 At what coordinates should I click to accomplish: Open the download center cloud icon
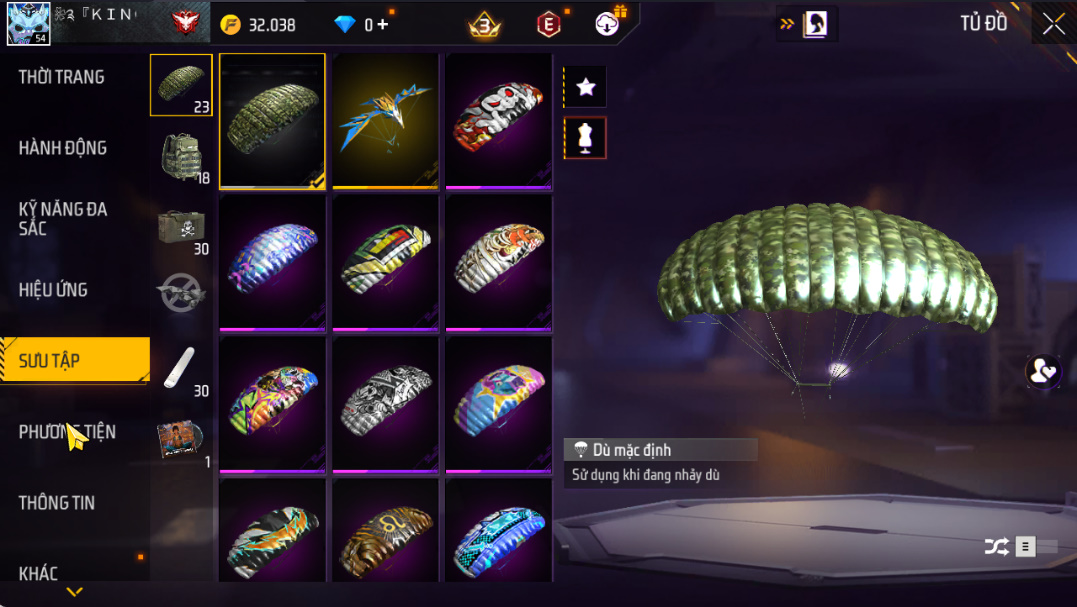coord(607,24)
